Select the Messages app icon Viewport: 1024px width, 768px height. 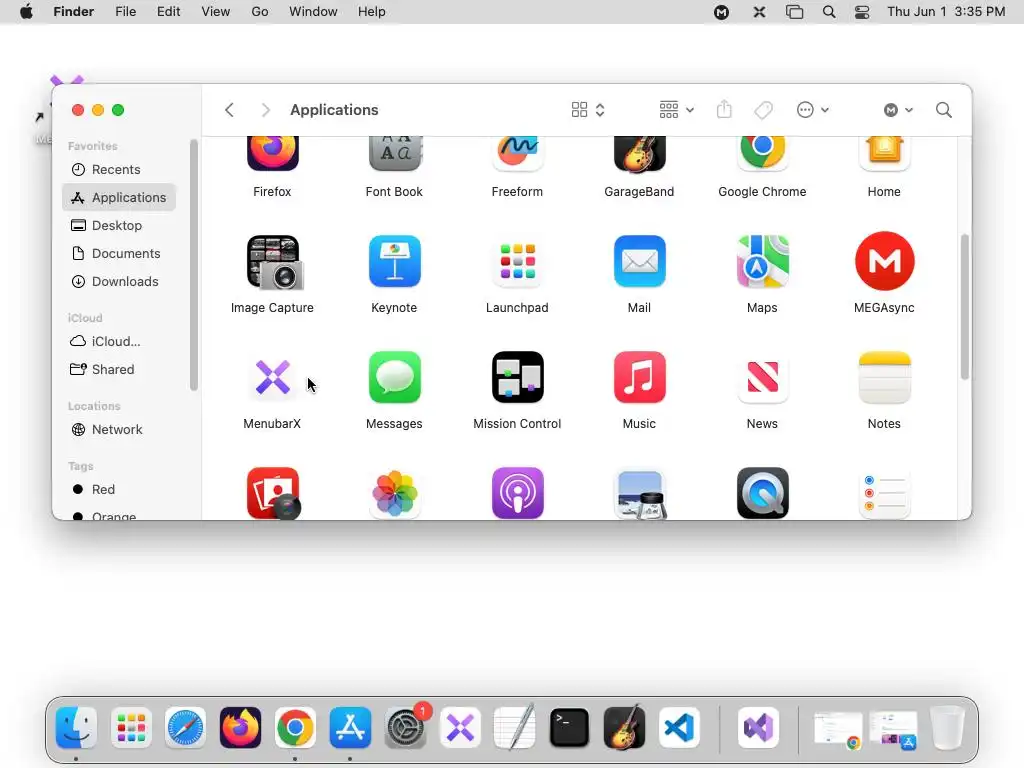(x=394, y=377)
